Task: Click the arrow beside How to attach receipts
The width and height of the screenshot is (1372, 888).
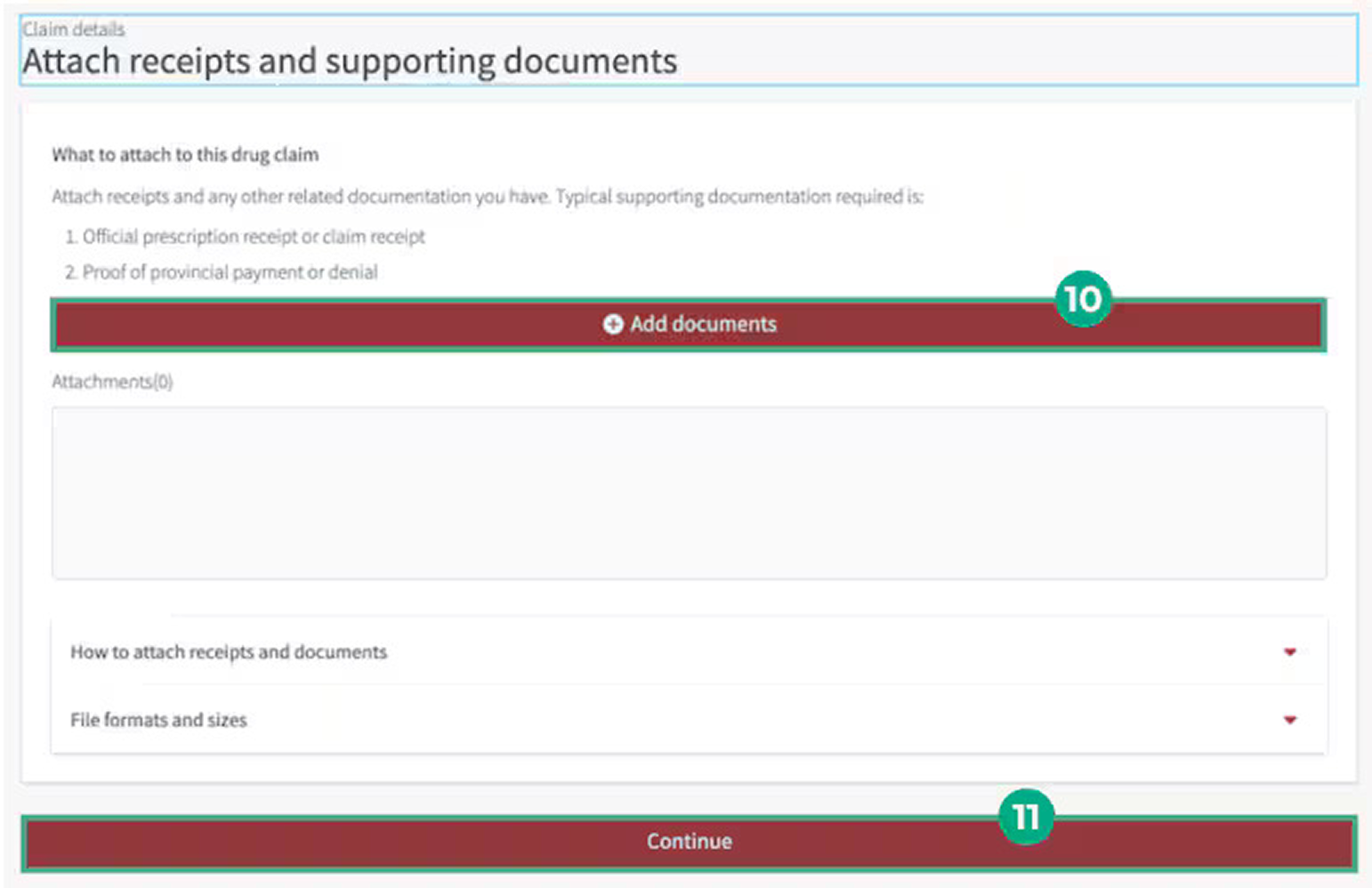Action: click(x=1289, y=652)
